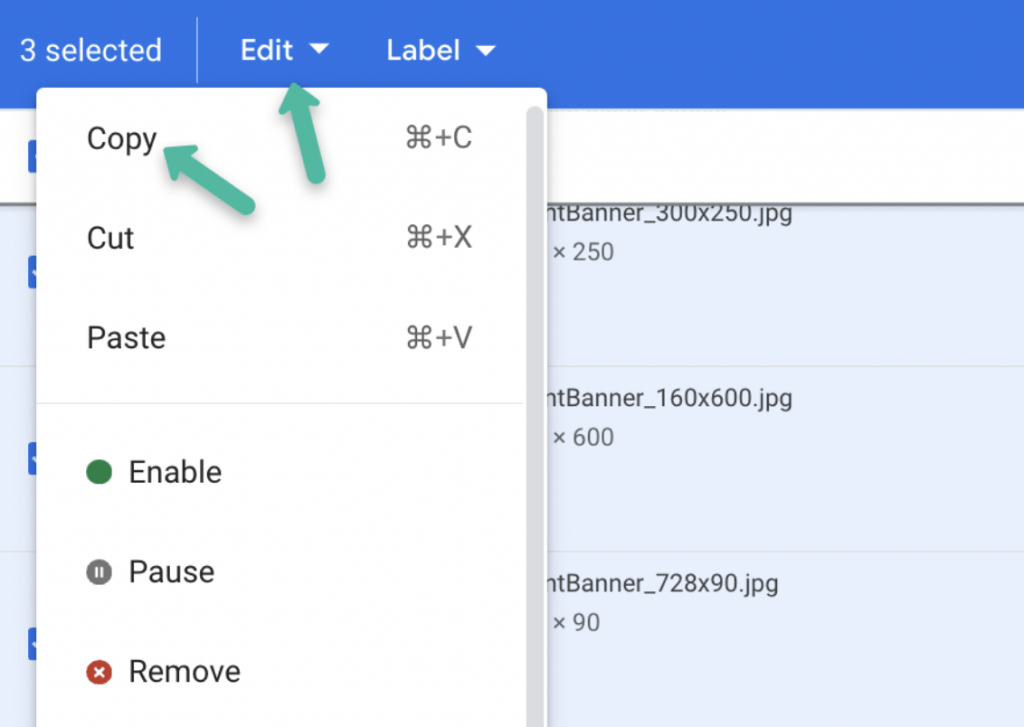1024x727 pixels.
Task: Click the grey Pause icon in menu
Action: pyautogui.click(x=99, y=572)
